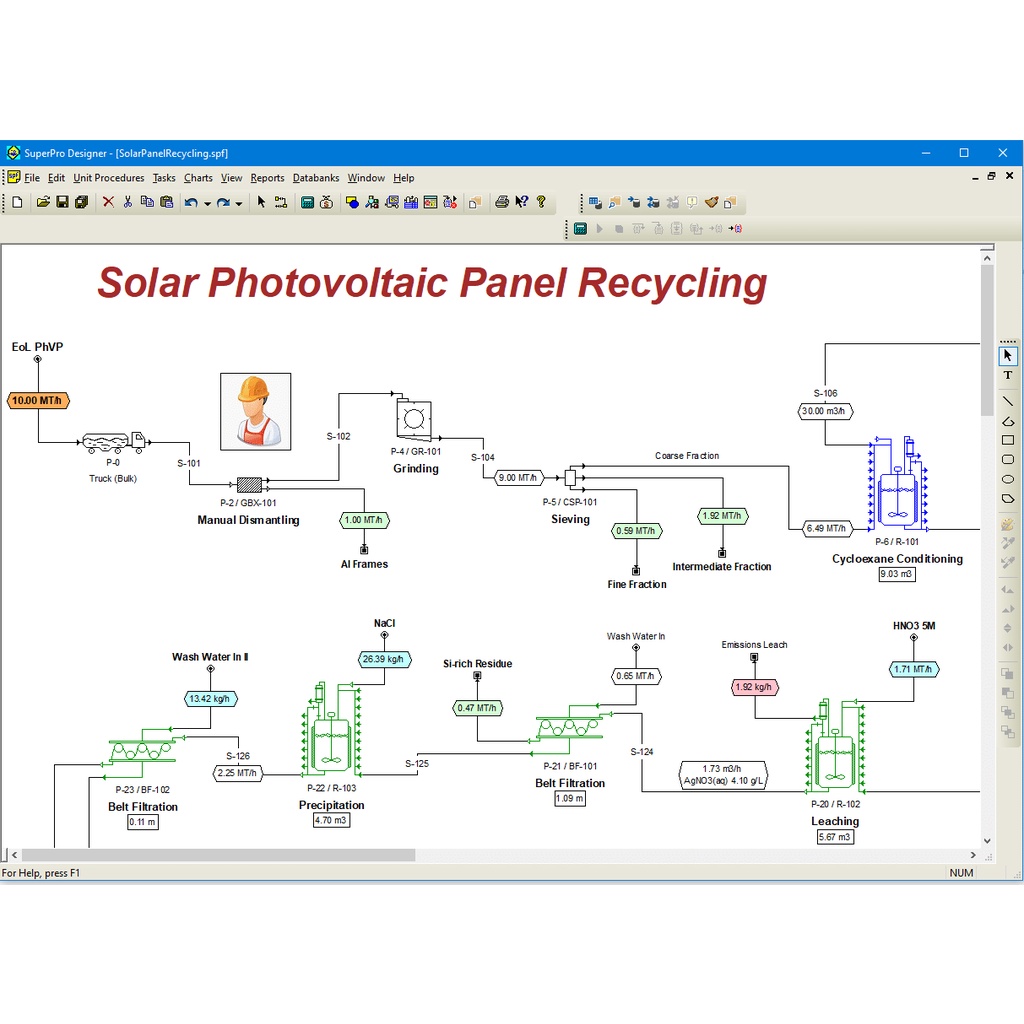This screenshot has width=1024, height=1024.
Task: Click the scissors Cut icon
Action: tap(127, 202)
